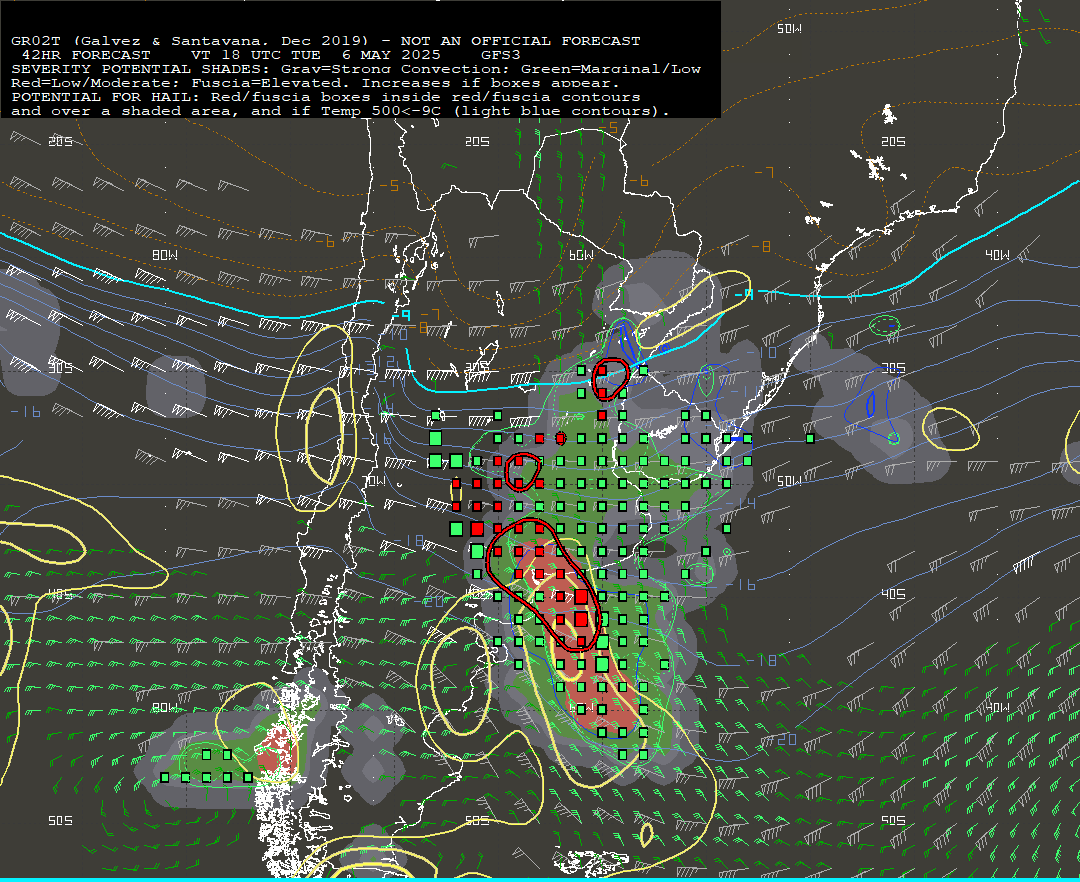1080x882 pixels.
Task: Select the 'POTENTIAL FOR HAIL:' legend text
Action: point(107,97)
